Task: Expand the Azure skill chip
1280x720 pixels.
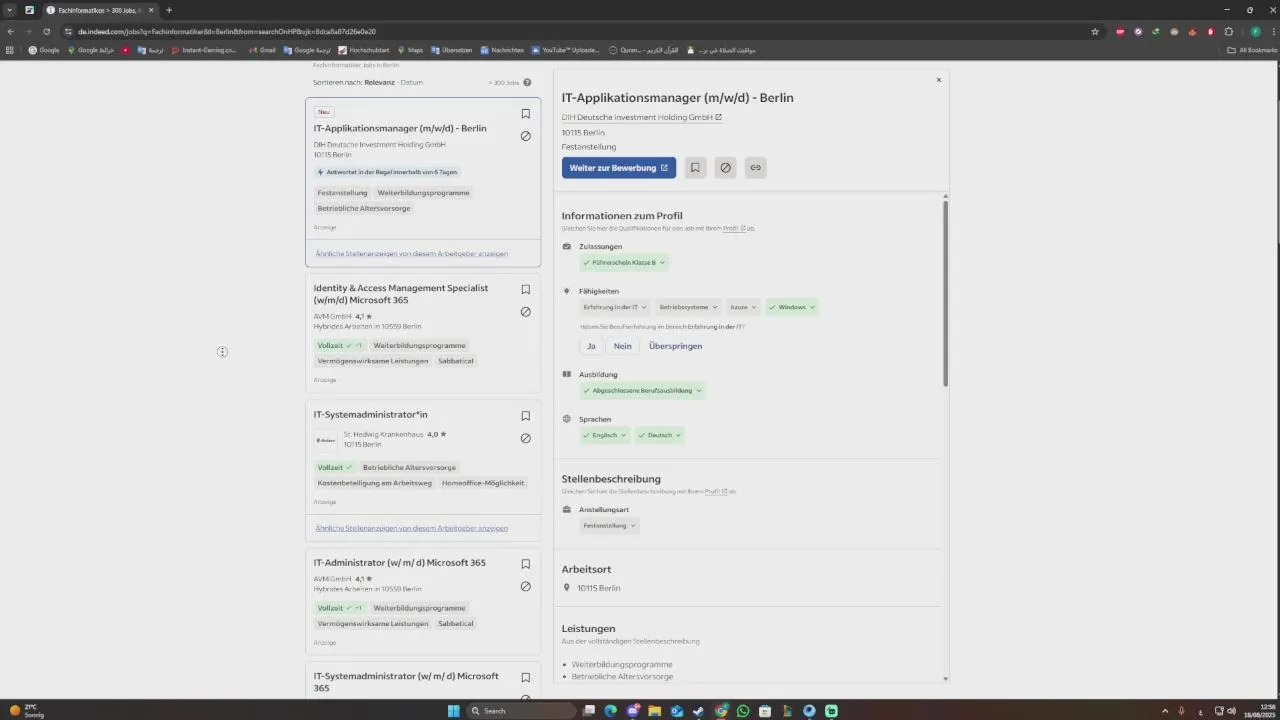Action: (x=743, y=308)
